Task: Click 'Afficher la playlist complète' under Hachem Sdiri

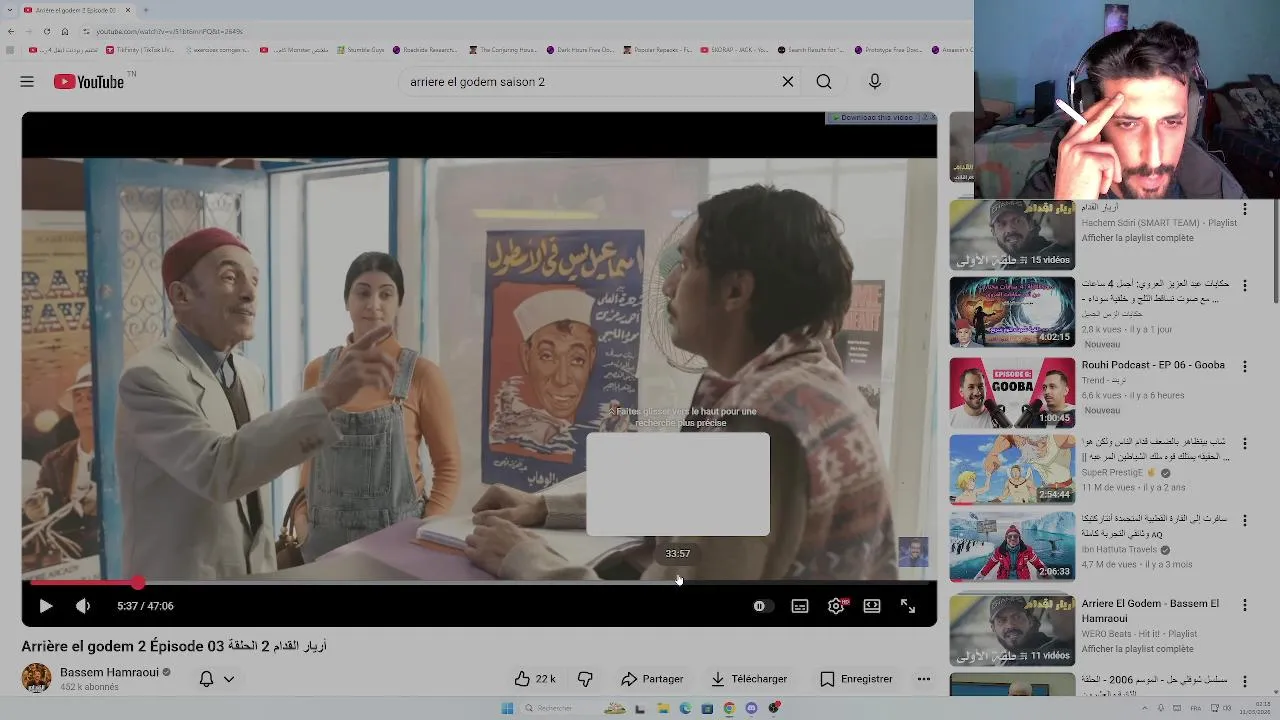Action: point(1137,238)
